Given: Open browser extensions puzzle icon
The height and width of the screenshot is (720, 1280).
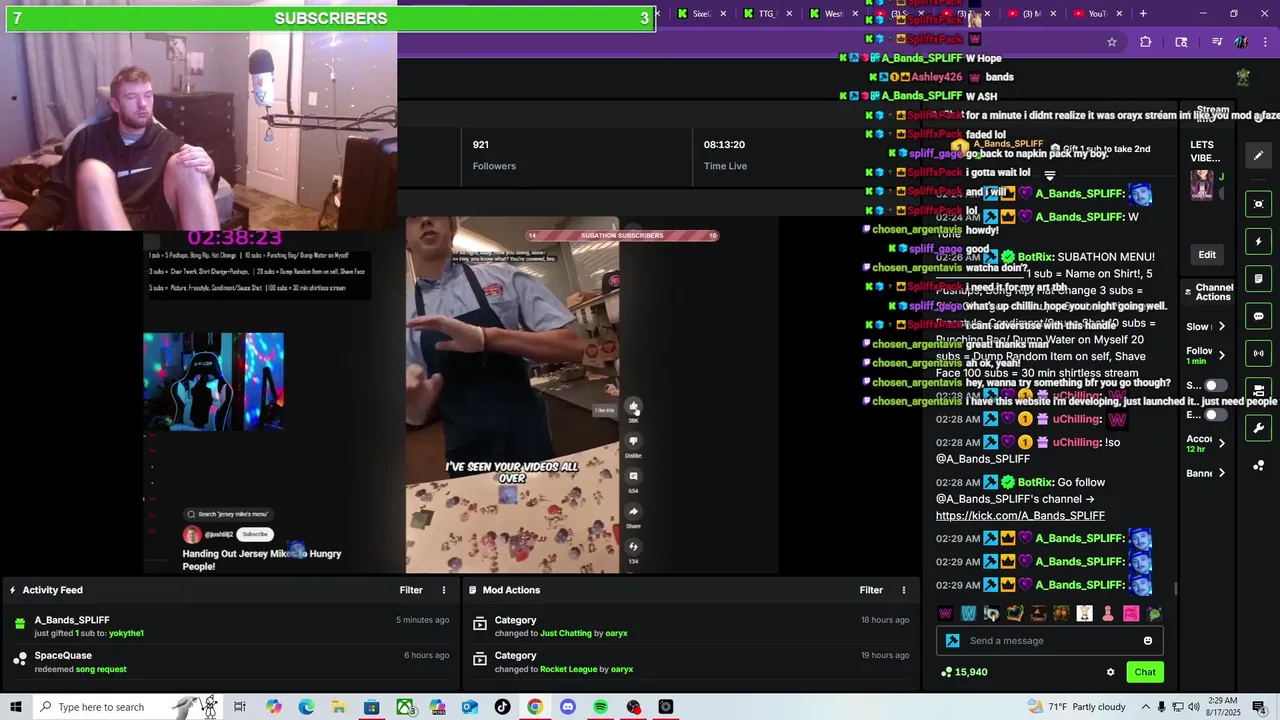Looking at the screenshot, I should [1146, 42].
